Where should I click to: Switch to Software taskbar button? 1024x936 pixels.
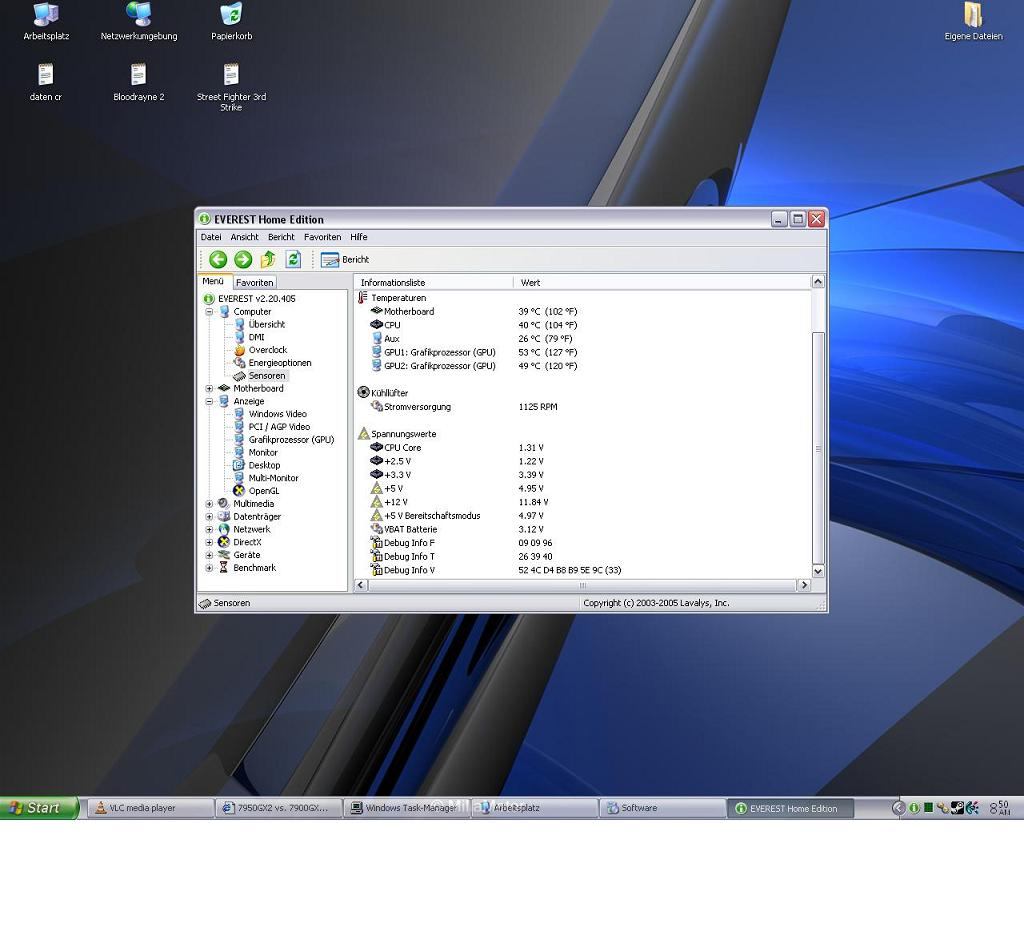click(x=662, y=808)
